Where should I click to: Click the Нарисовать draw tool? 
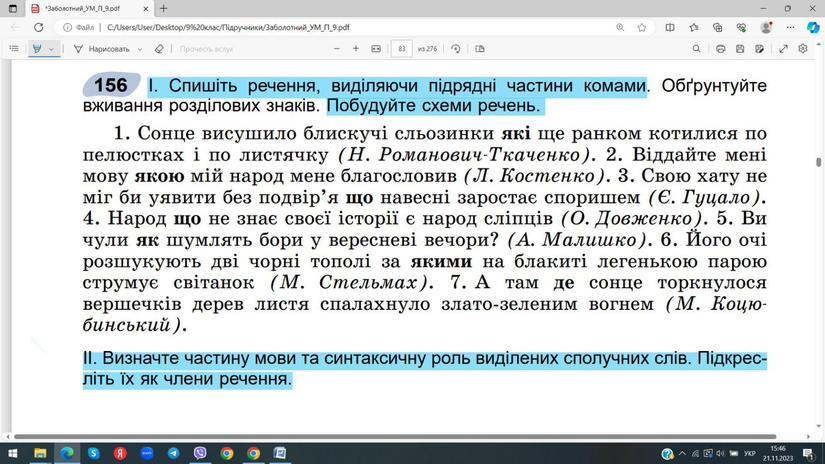102,48
